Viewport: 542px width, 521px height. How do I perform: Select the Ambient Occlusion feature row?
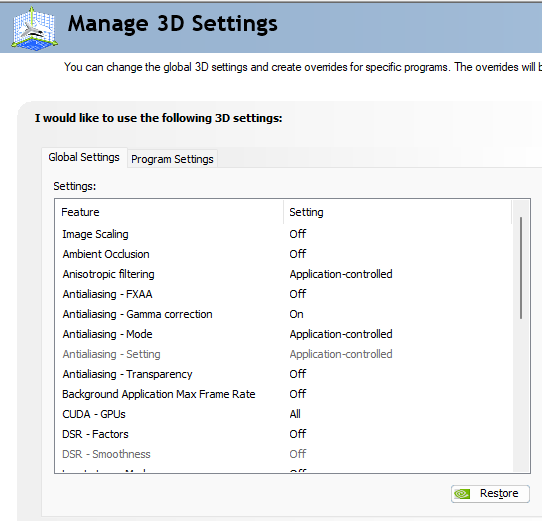point(283,254)
